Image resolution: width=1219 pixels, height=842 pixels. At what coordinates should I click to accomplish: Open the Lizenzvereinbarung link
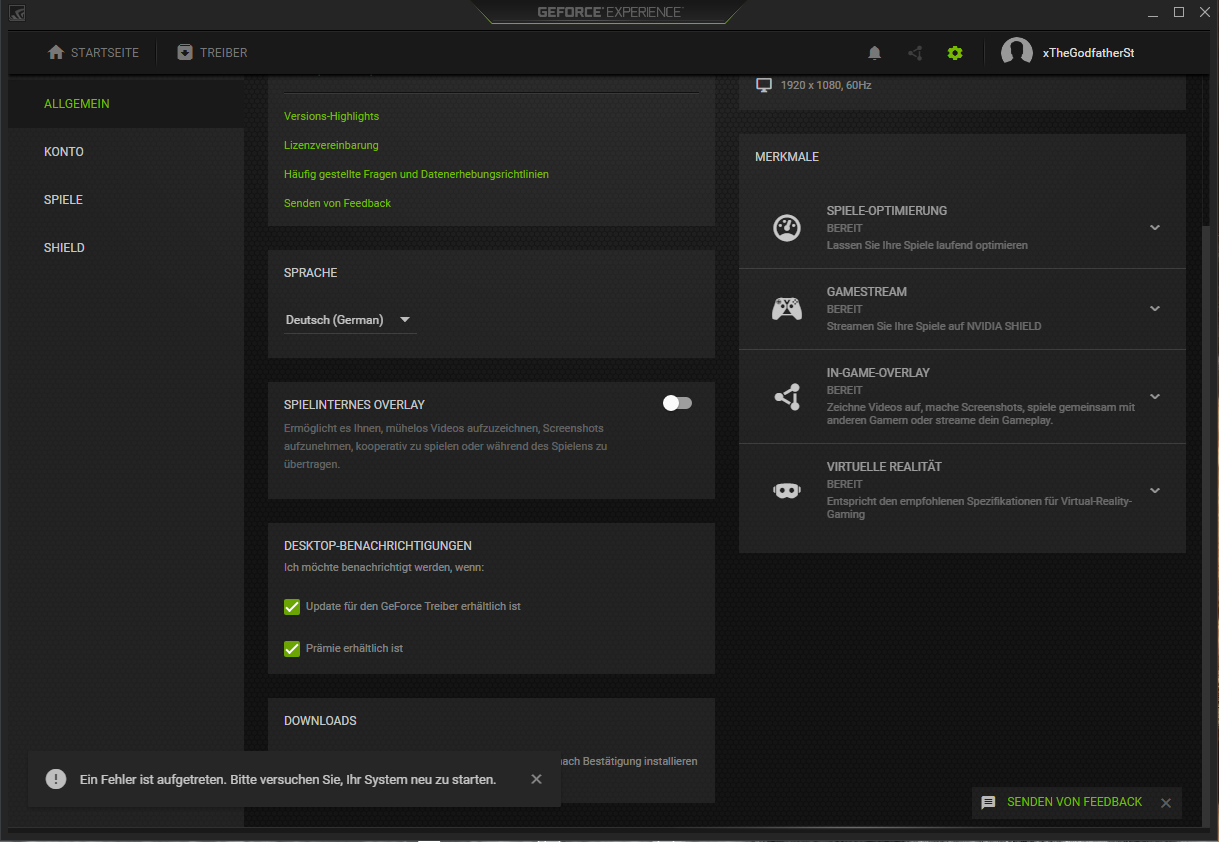tap(331, 145)
